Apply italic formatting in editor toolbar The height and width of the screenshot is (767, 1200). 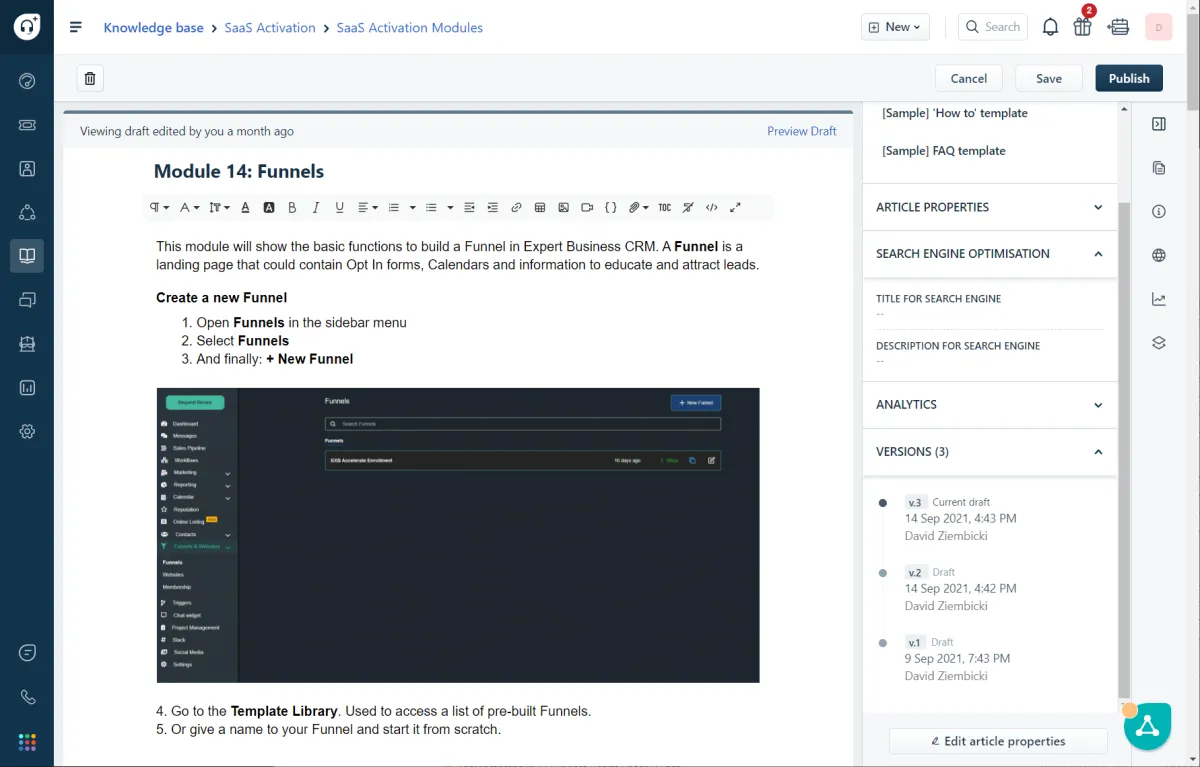(316, 207)
